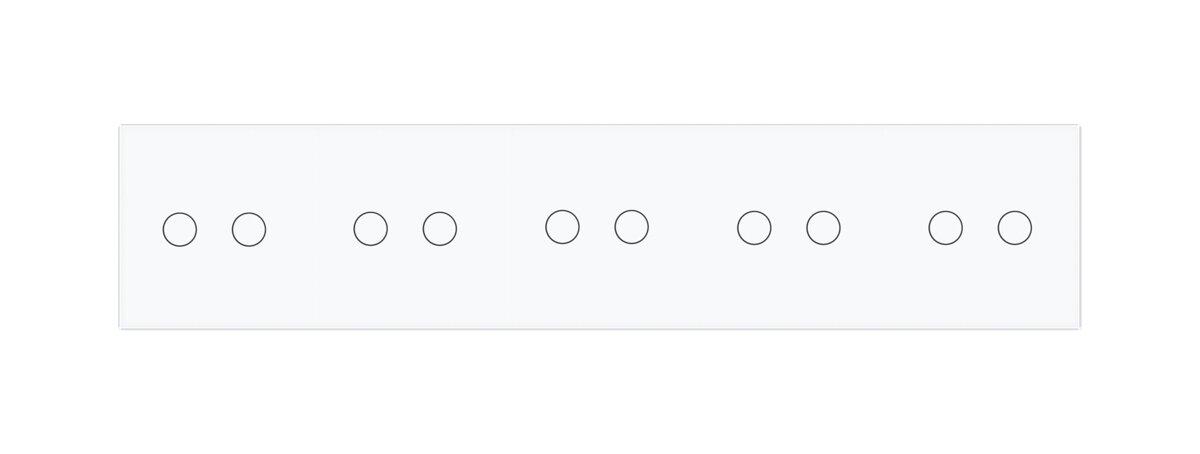
Task: Toggle the fourth circular touch button
Action: [440, 229]
